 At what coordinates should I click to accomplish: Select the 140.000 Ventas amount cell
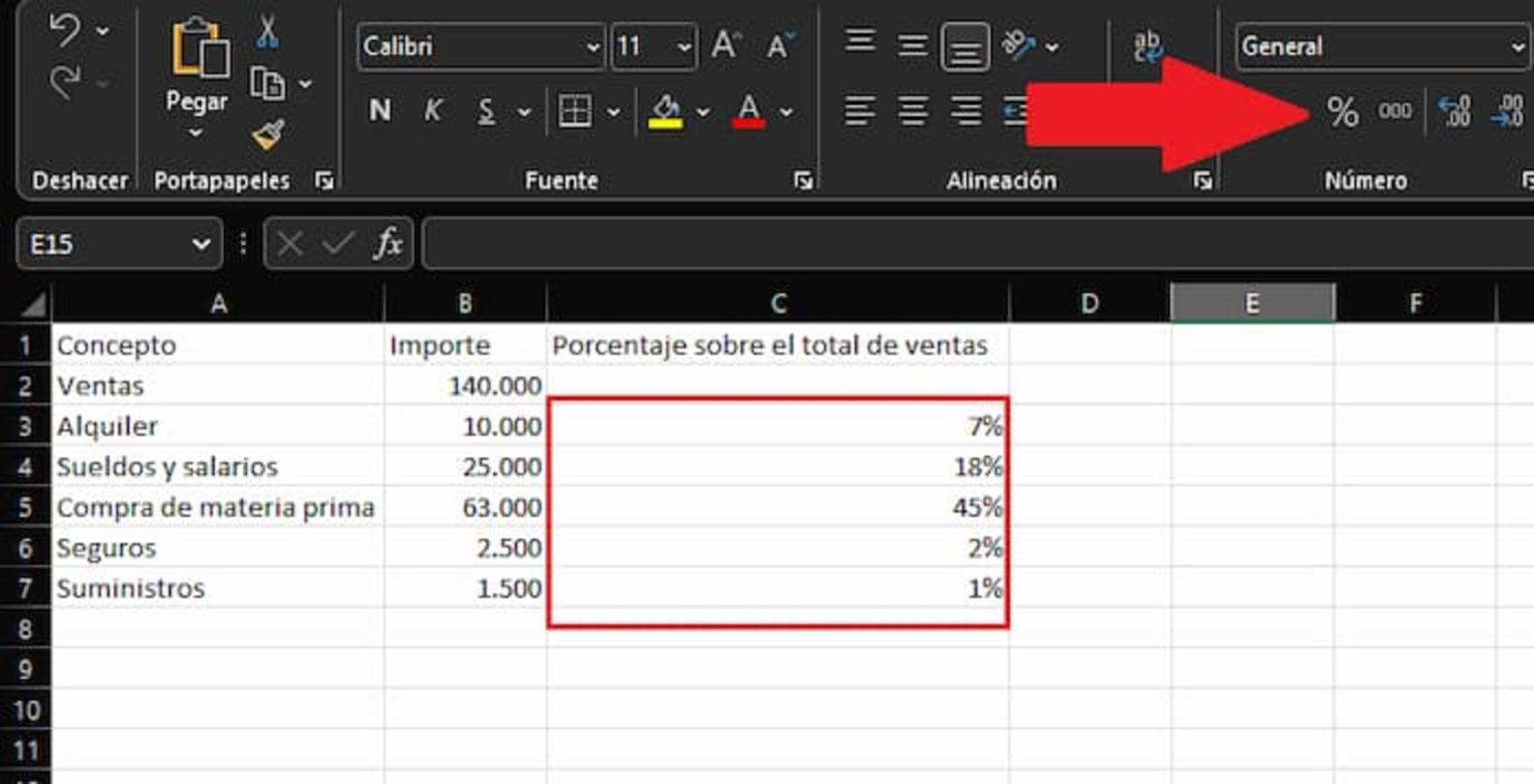click(466, 386)
